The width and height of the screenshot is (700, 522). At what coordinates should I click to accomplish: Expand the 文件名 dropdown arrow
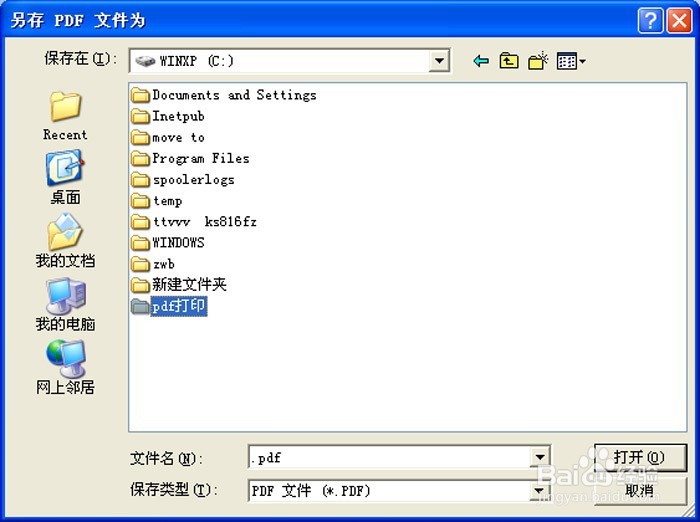539,457
